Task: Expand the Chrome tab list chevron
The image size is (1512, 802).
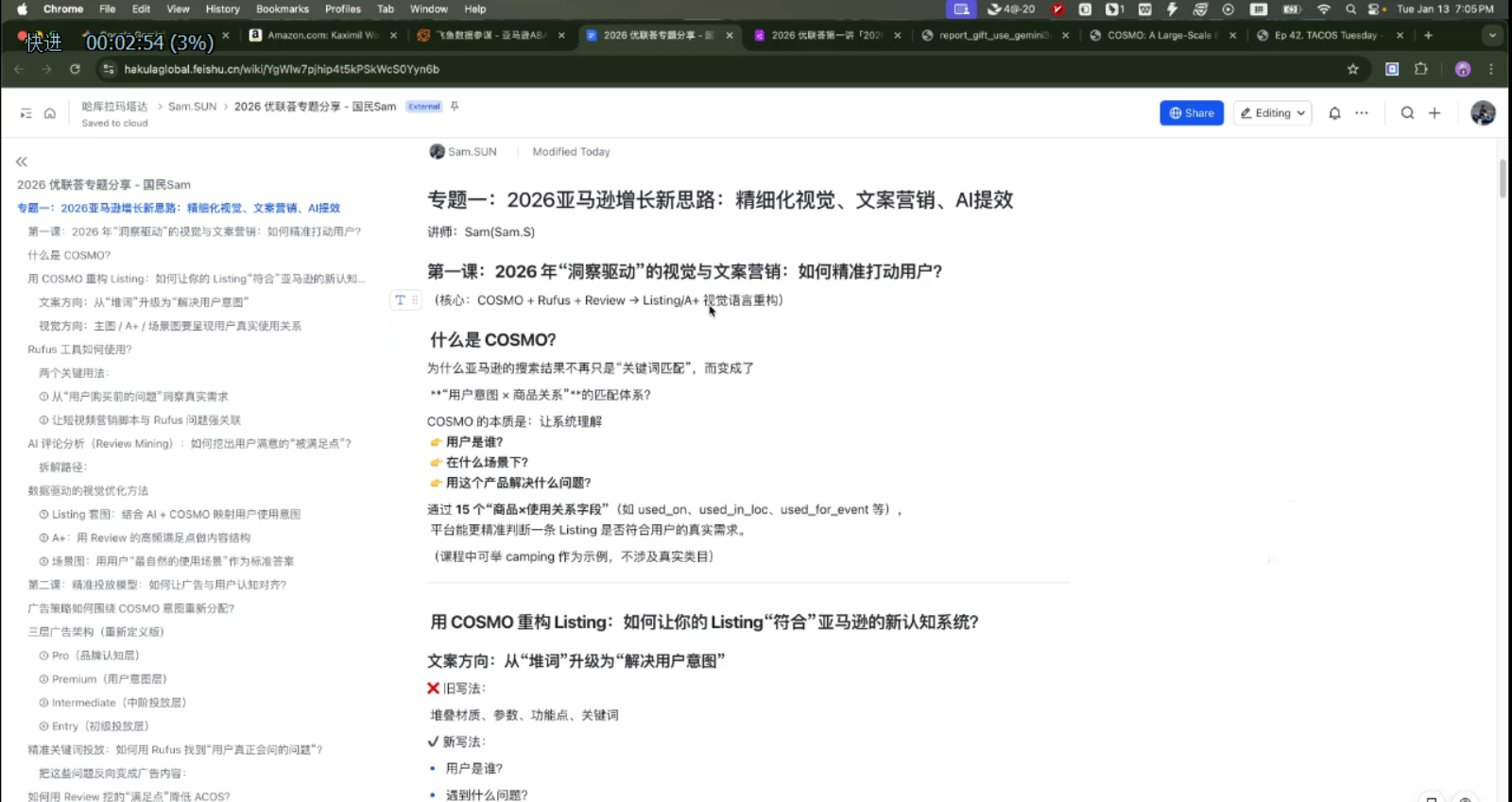Action: (x=1492, y=35)
